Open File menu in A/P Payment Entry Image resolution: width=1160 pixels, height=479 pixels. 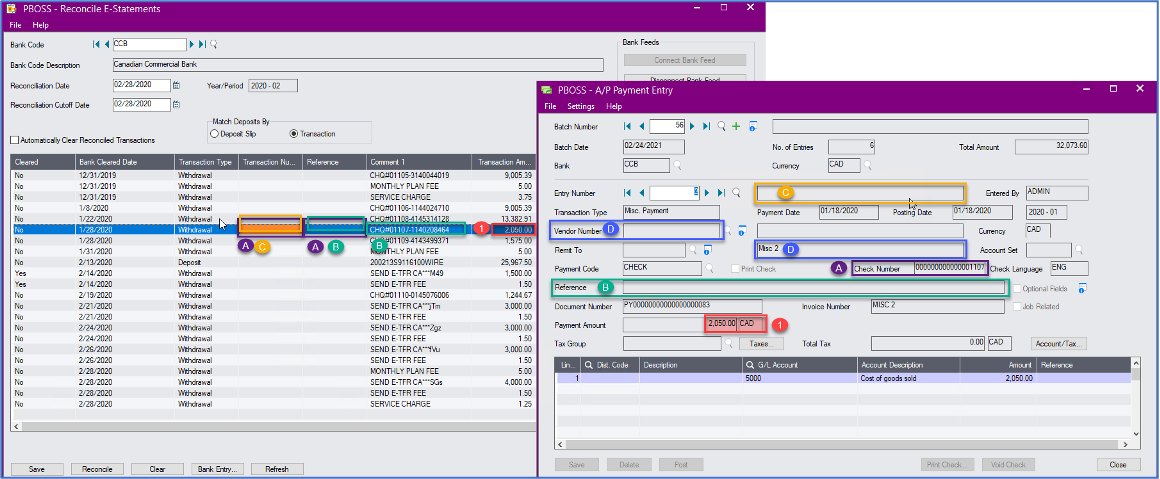point(551,107)
